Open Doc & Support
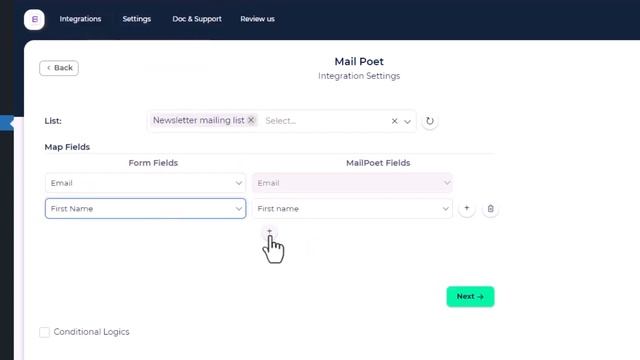The image size is (640, 360). pyautogui.click(x=197, y=19)
